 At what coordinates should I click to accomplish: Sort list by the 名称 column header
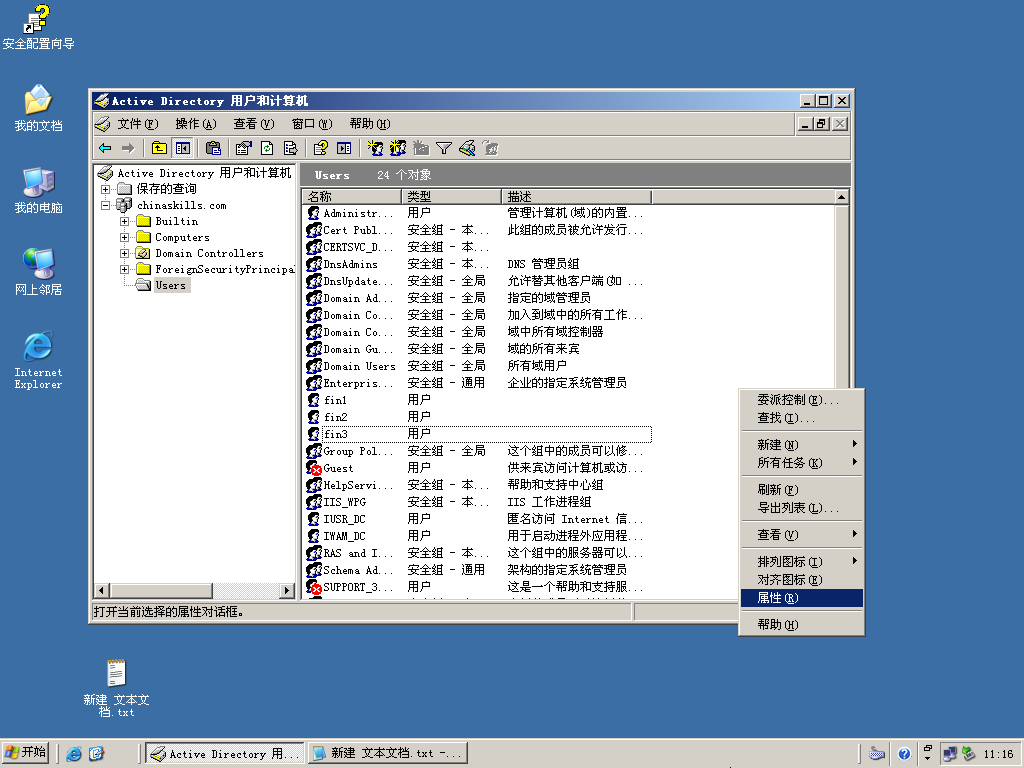click(352, 197)
